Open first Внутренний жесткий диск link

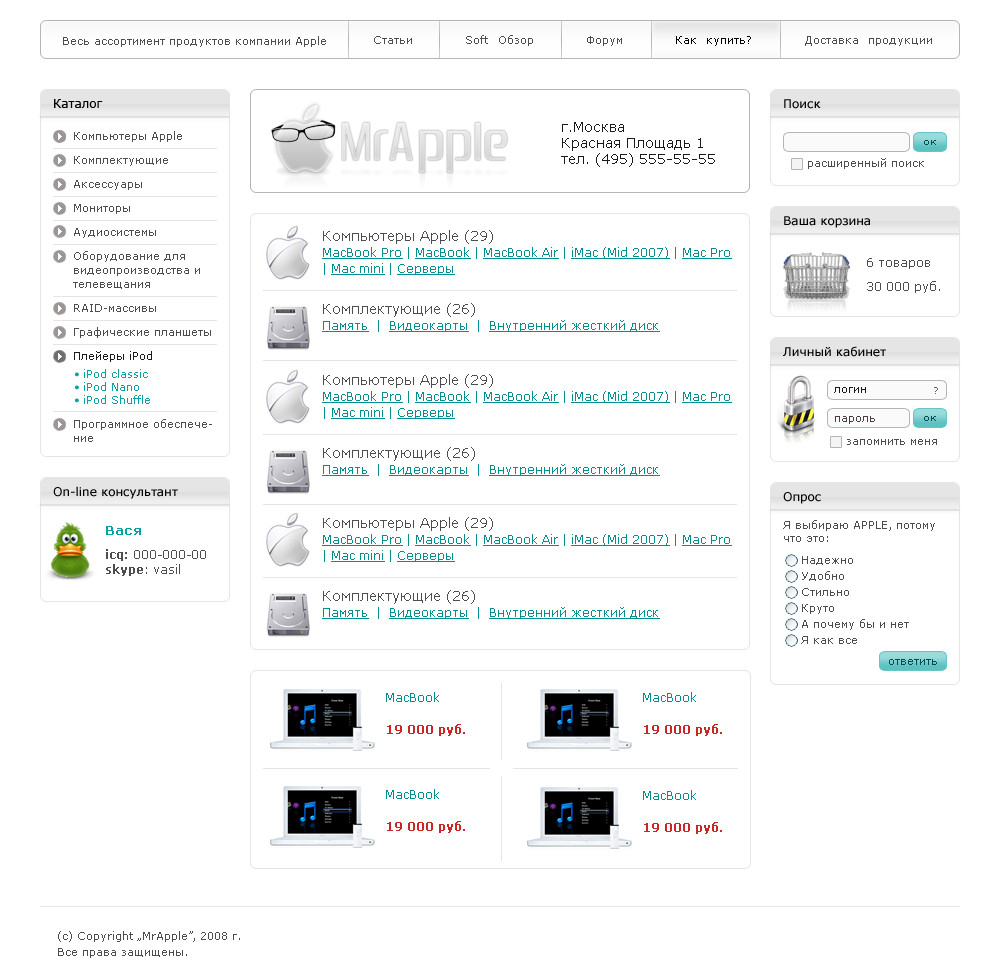pyautogui.click(x=574, y=326)
